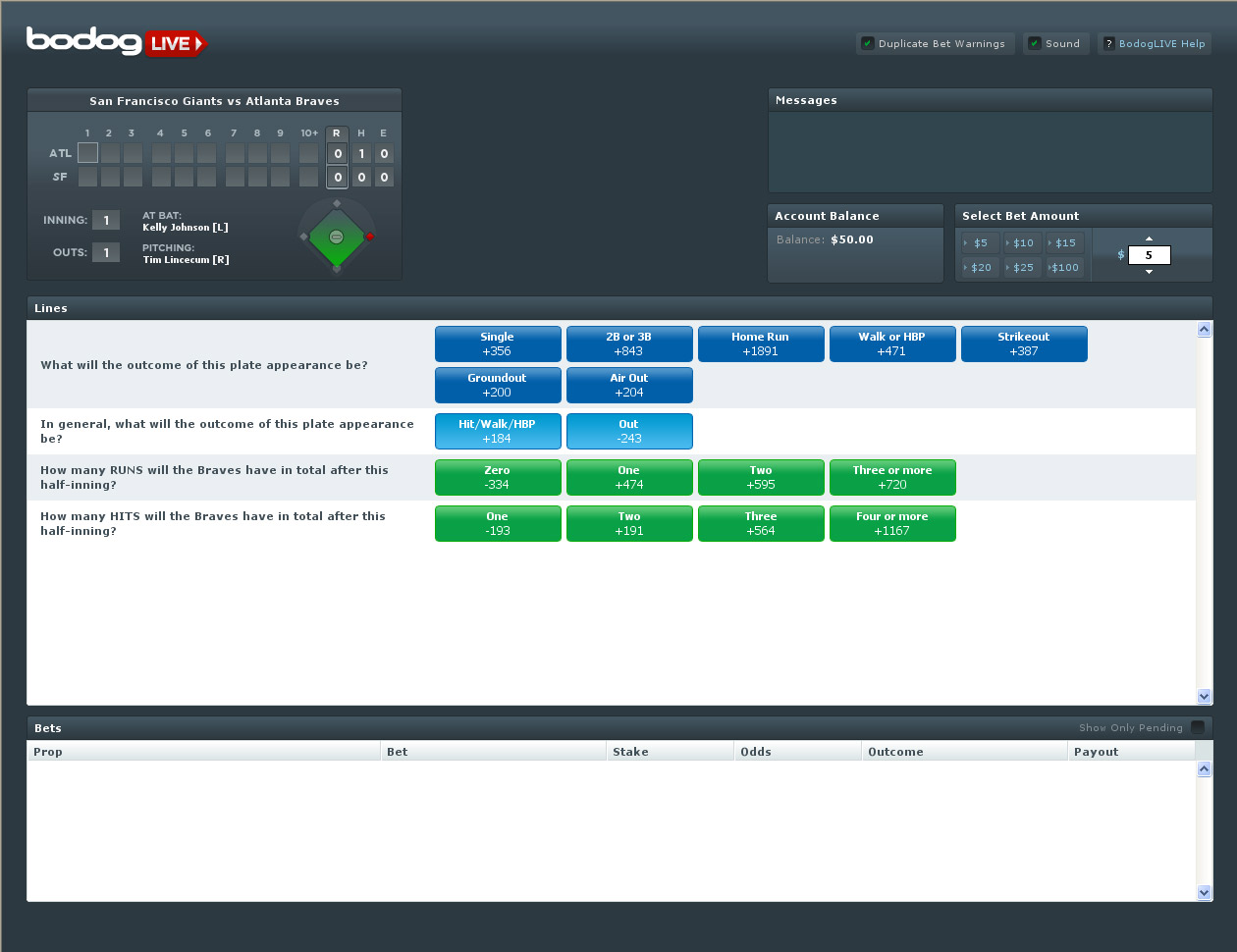This screenshot has height=952, width=1237.
Task: Decrease bet amount with down arrow
Action: click(x=1150, y=271)
